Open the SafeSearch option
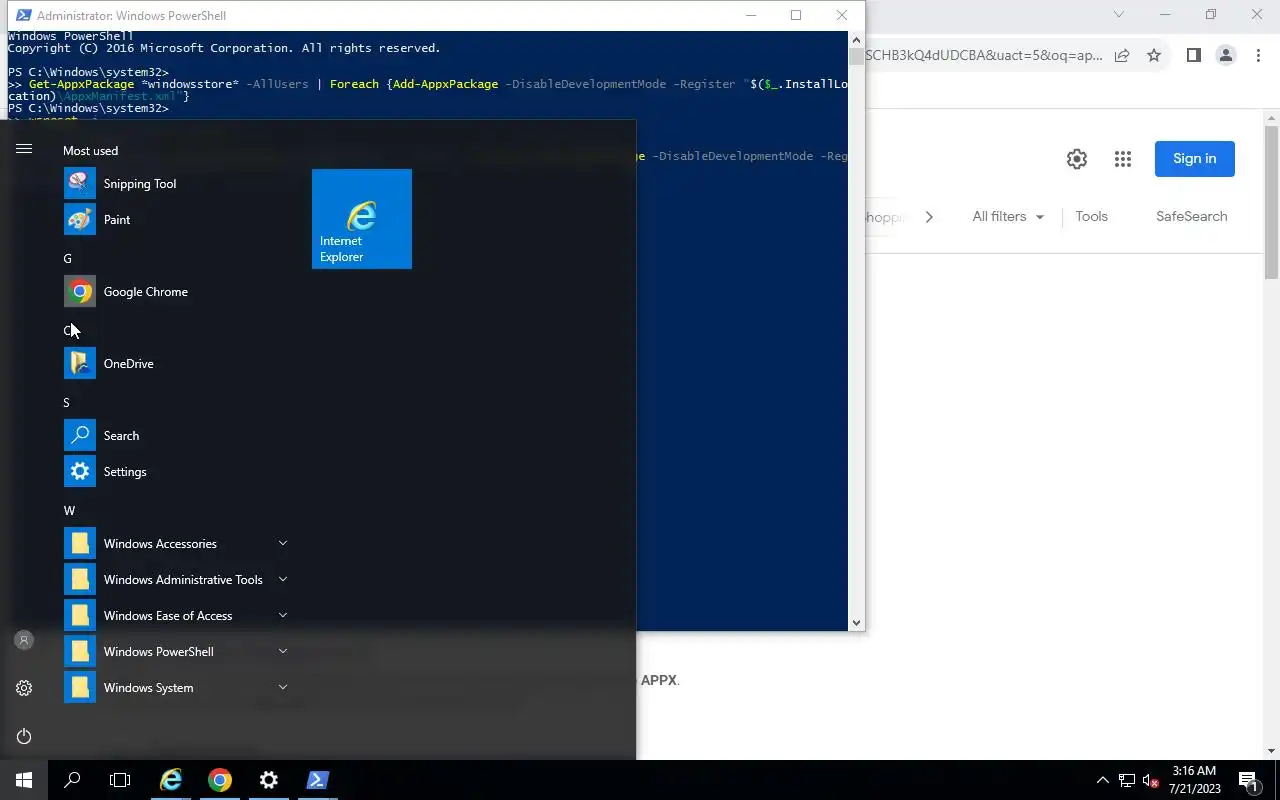The height and width of the screenshot is (800, 1280). pyautogui.click(x=1192, y=217)
